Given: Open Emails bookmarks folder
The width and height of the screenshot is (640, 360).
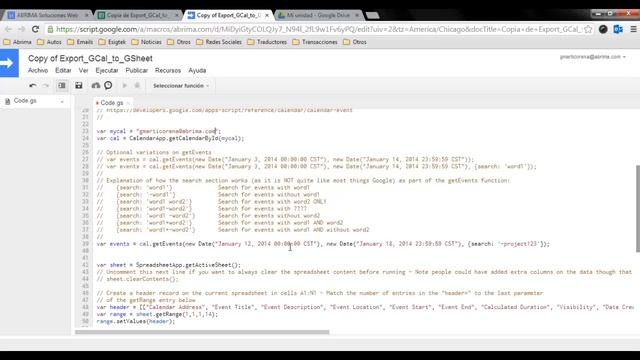Looking at the screenshot, I should [80, 42].
